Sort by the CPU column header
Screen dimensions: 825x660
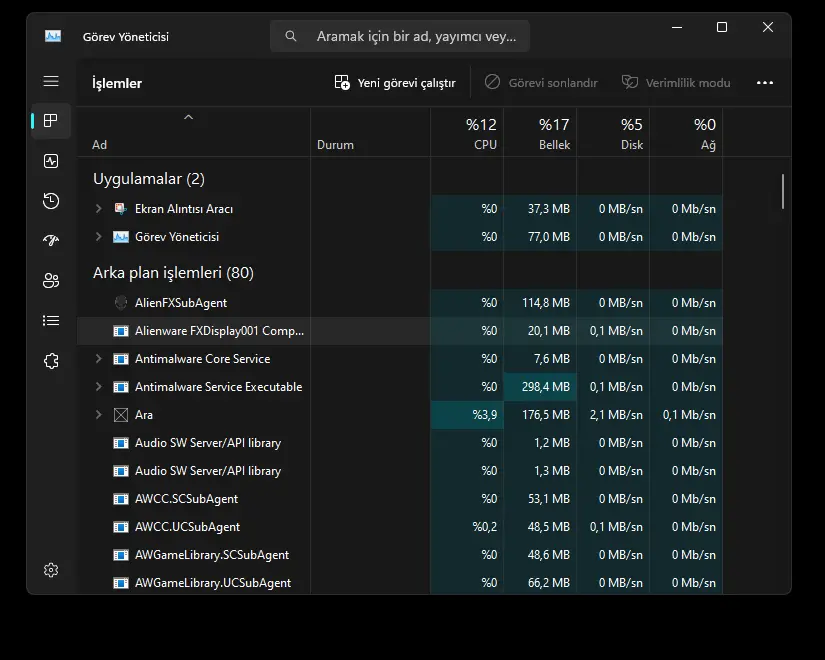(467, 133)
